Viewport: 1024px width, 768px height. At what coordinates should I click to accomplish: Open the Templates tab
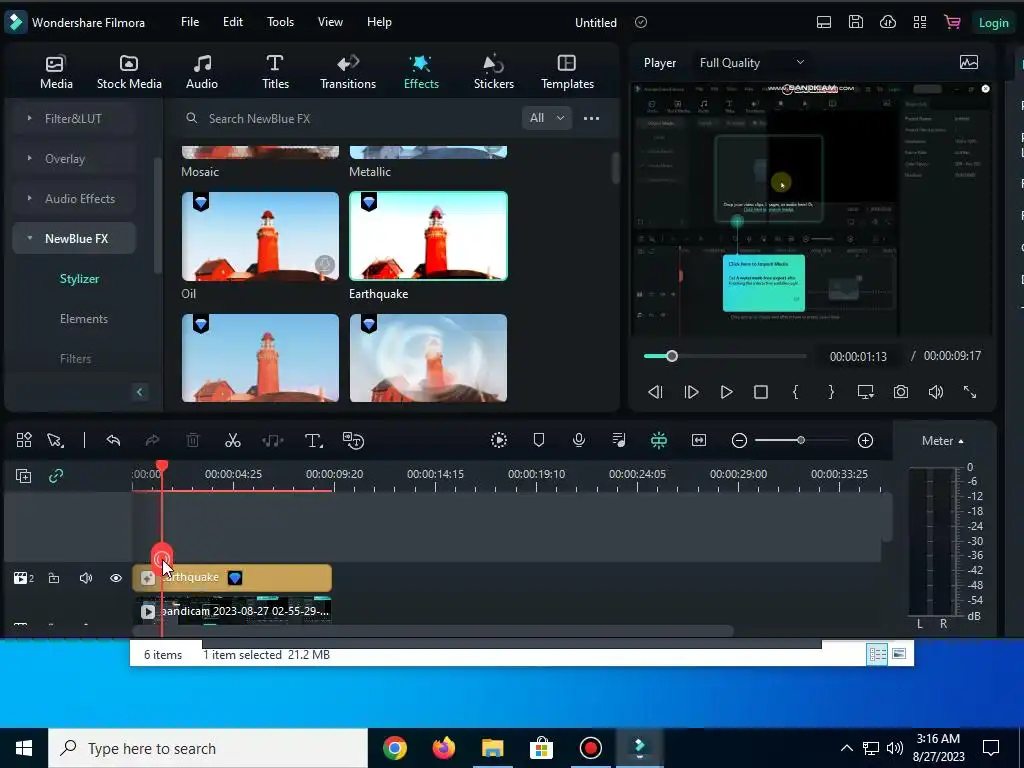tap(567, 72)
